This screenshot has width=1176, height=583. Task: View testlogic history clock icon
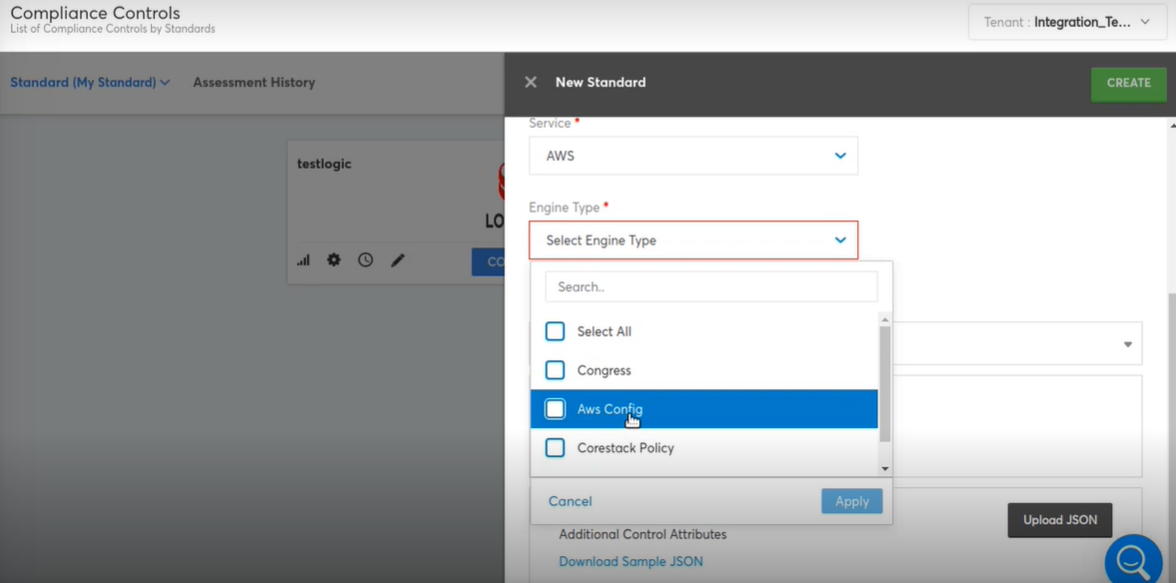[365, 260]
